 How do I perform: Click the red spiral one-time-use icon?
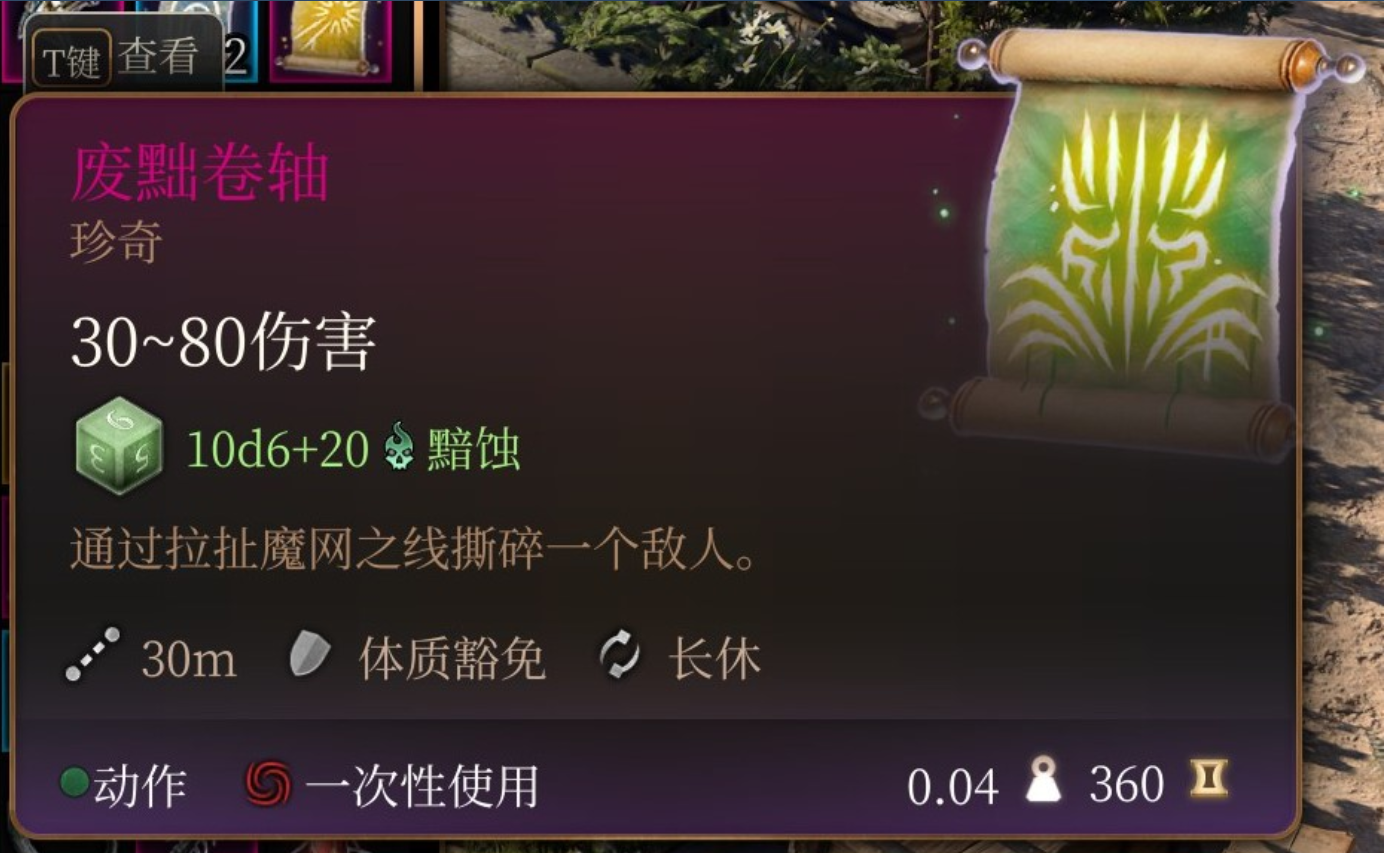(x=269, y=784)
